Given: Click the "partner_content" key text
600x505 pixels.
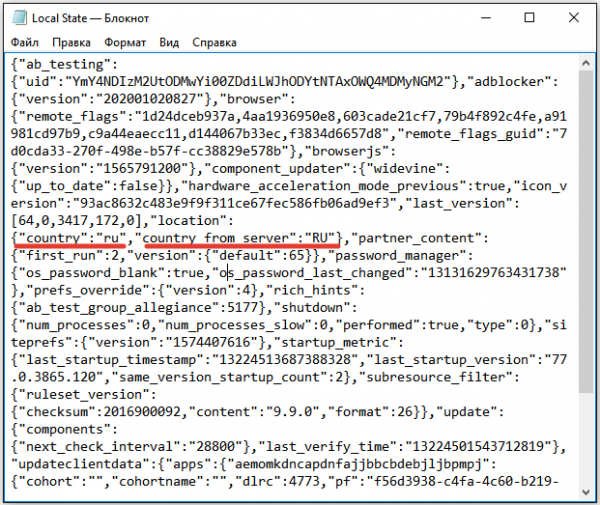Looking at the screenshot, I should click(x=416, y=238).
